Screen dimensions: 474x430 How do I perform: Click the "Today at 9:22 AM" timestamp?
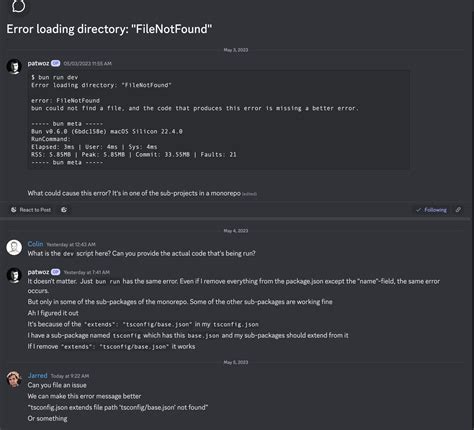tap(70, 376)
